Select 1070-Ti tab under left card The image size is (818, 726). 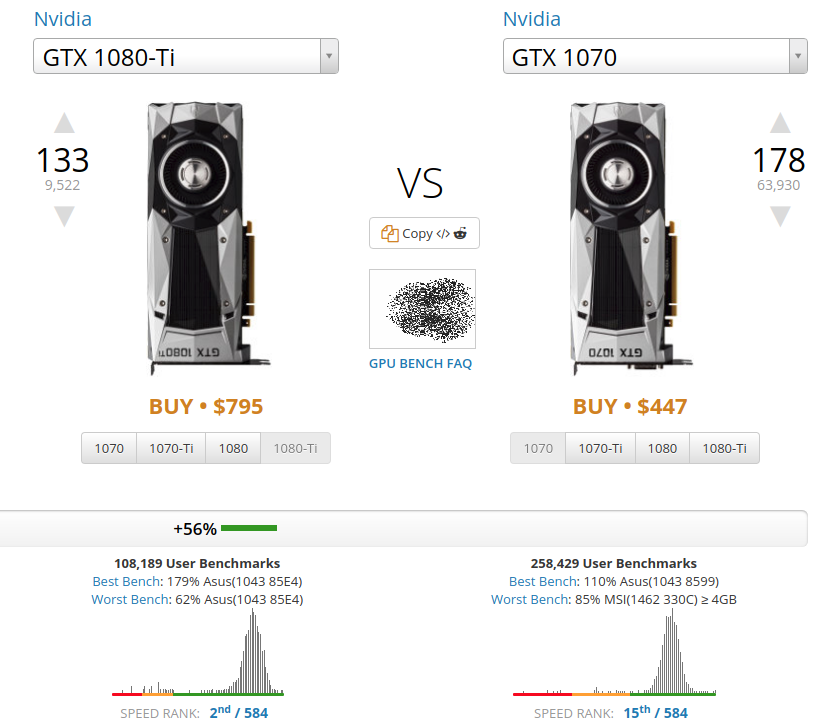171,448
